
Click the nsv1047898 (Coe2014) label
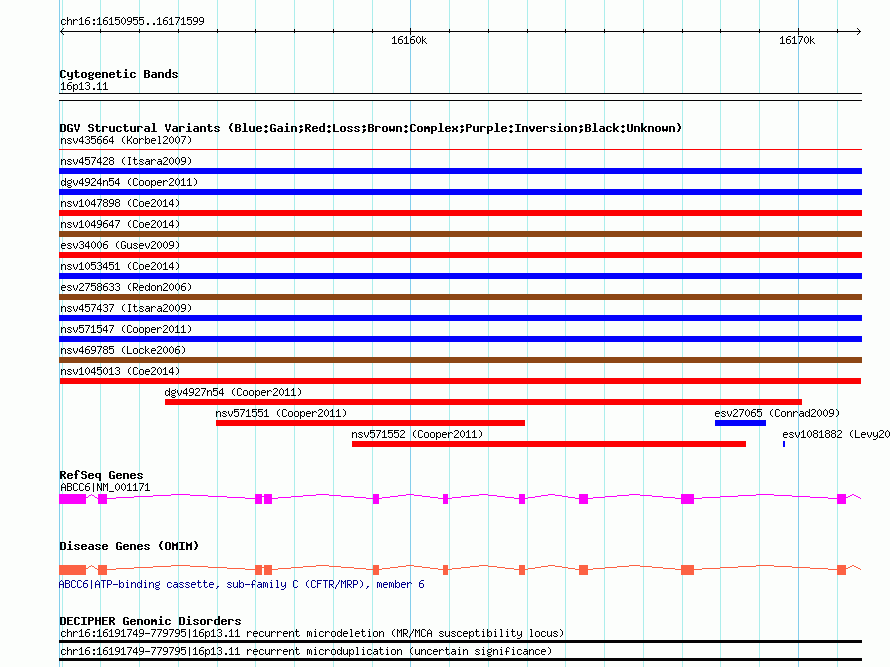120,203
